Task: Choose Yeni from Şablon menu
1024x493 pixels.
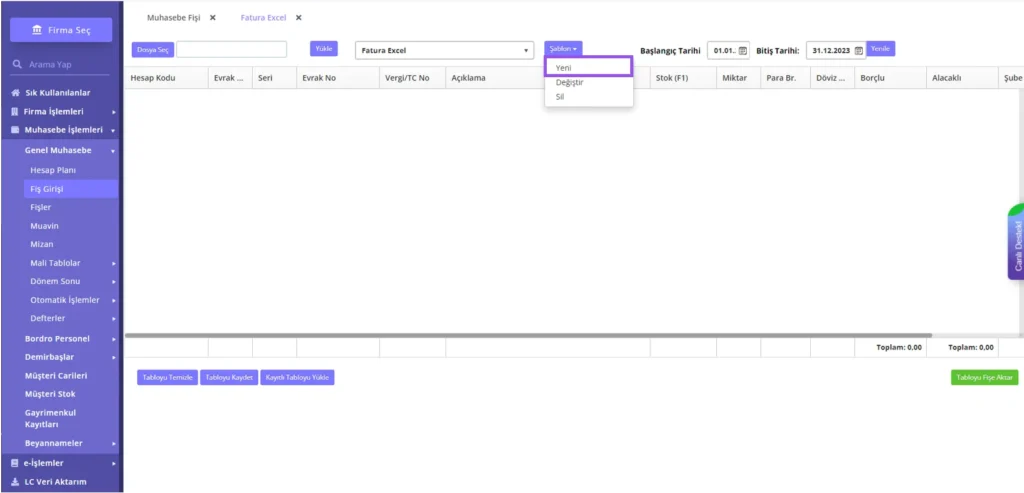Action: (589, 67)
